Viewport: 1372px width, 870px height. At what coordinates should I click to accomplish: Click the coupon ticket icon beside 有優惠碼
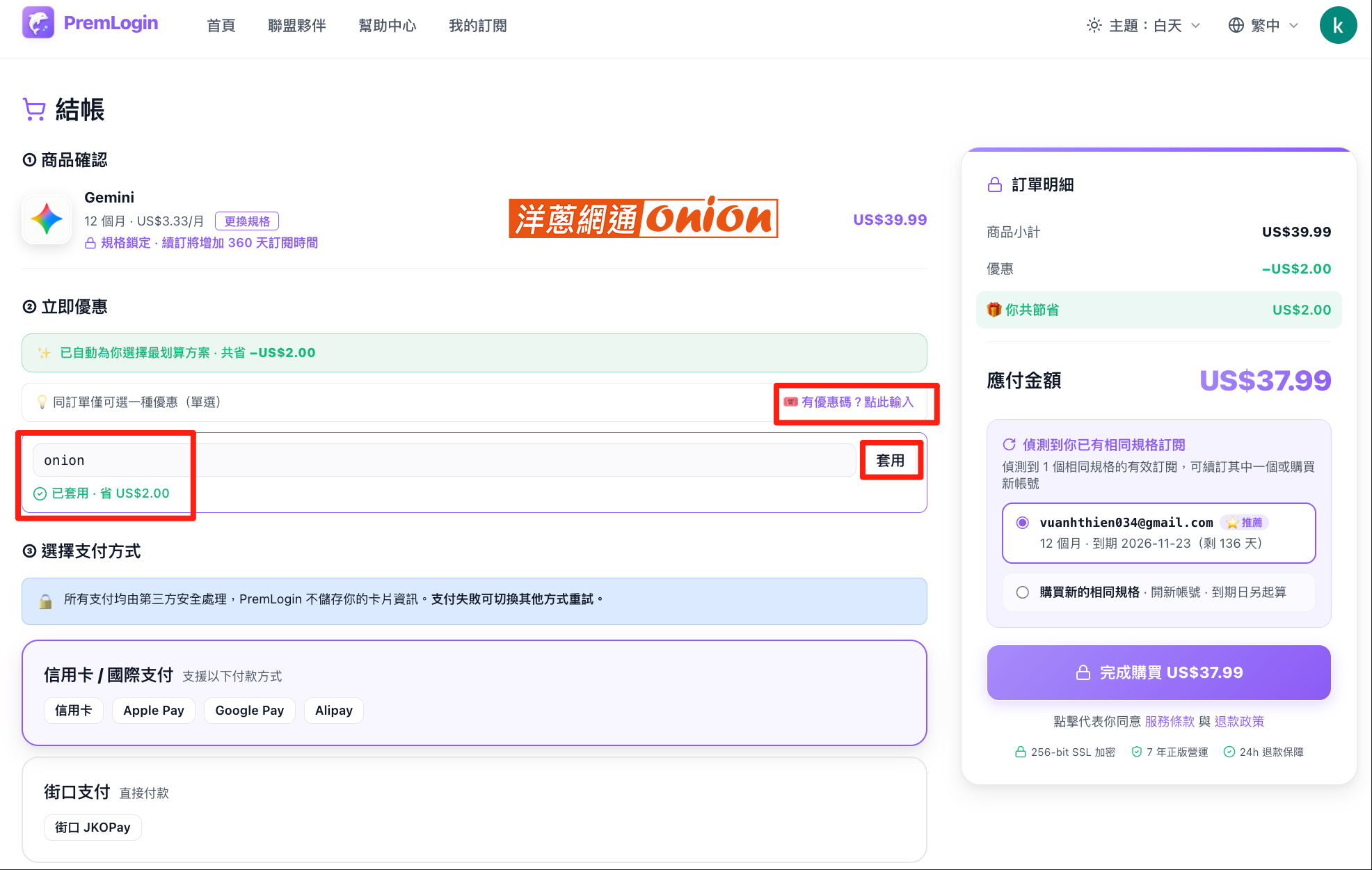tap(790, 402)
